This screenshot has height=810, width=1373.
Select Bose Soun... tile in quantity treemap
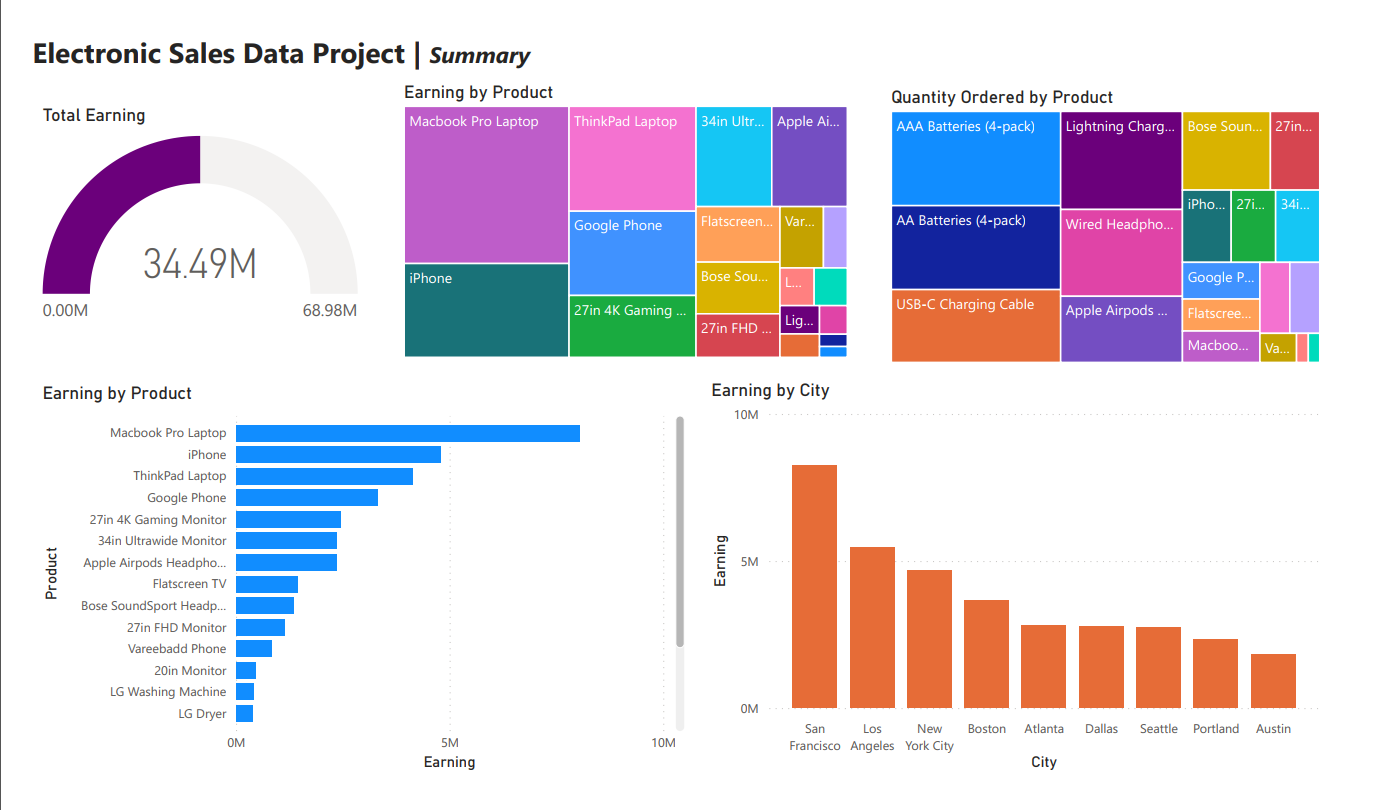1226,150
